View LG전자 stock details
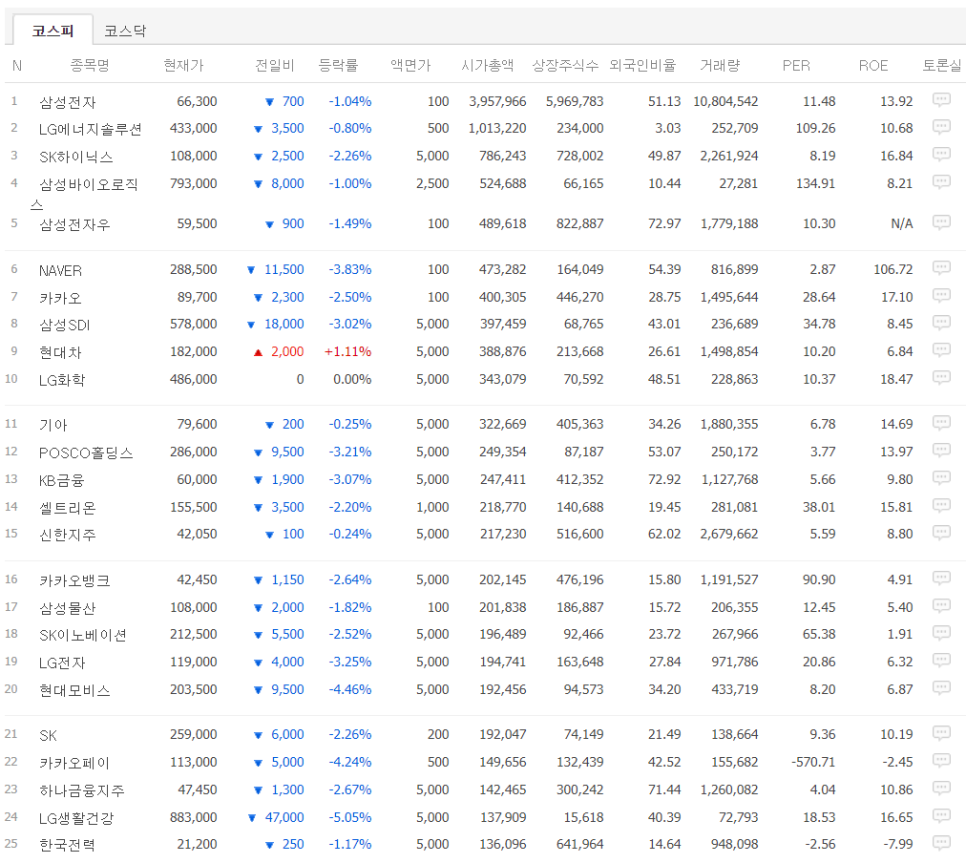This screenshot has width=966, height=863. tap(62, 662)
